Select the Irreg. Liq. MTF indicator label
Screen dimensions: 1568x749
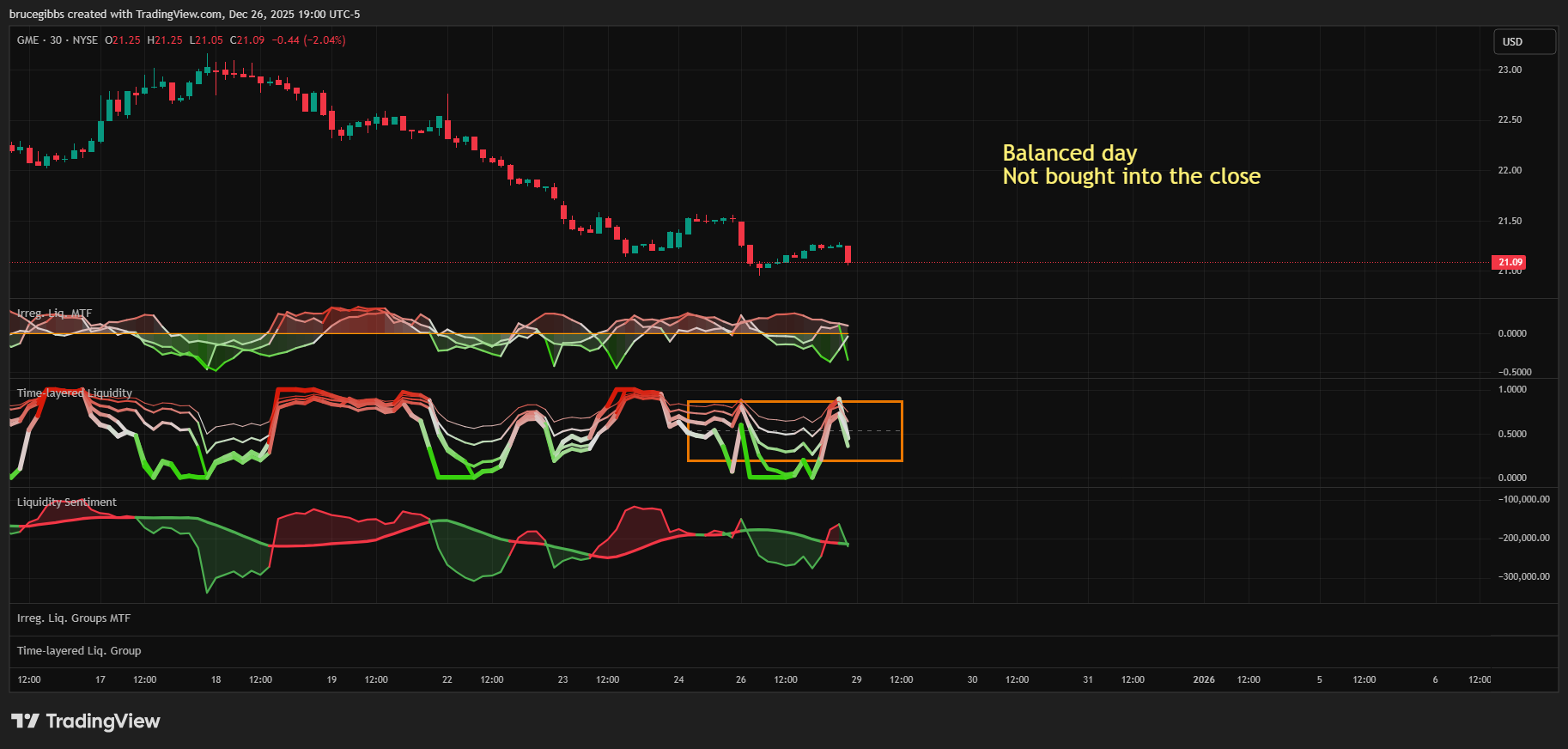54,314
